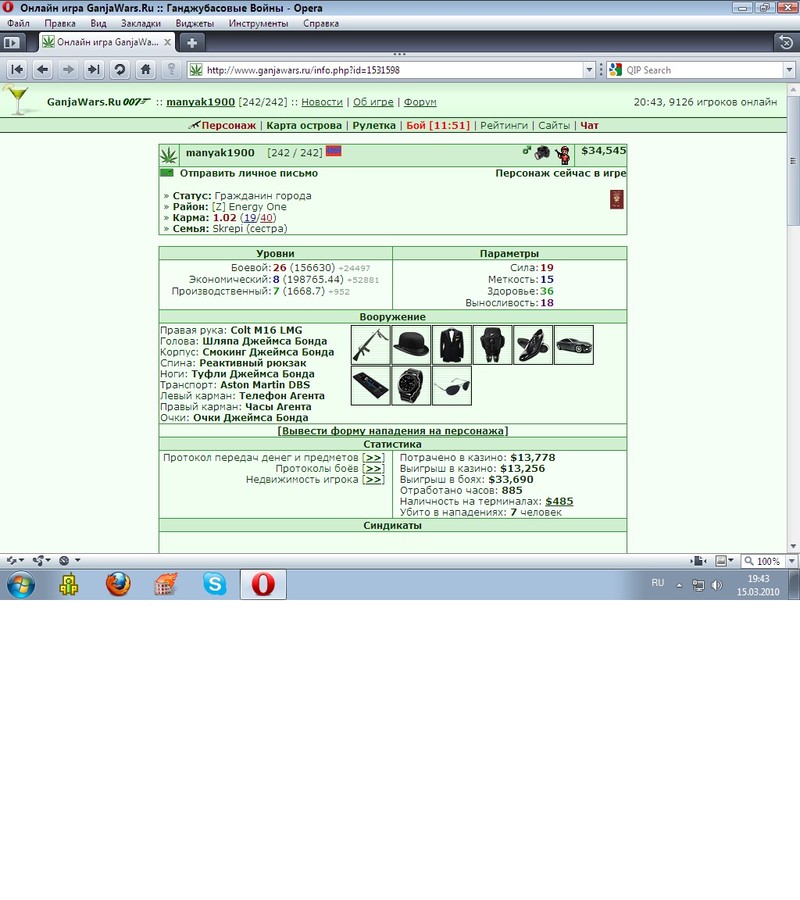The width and height of the screenshot is (800, 900).
Task: Go back with the Back arrow button
Action: (x=42, y=70)
